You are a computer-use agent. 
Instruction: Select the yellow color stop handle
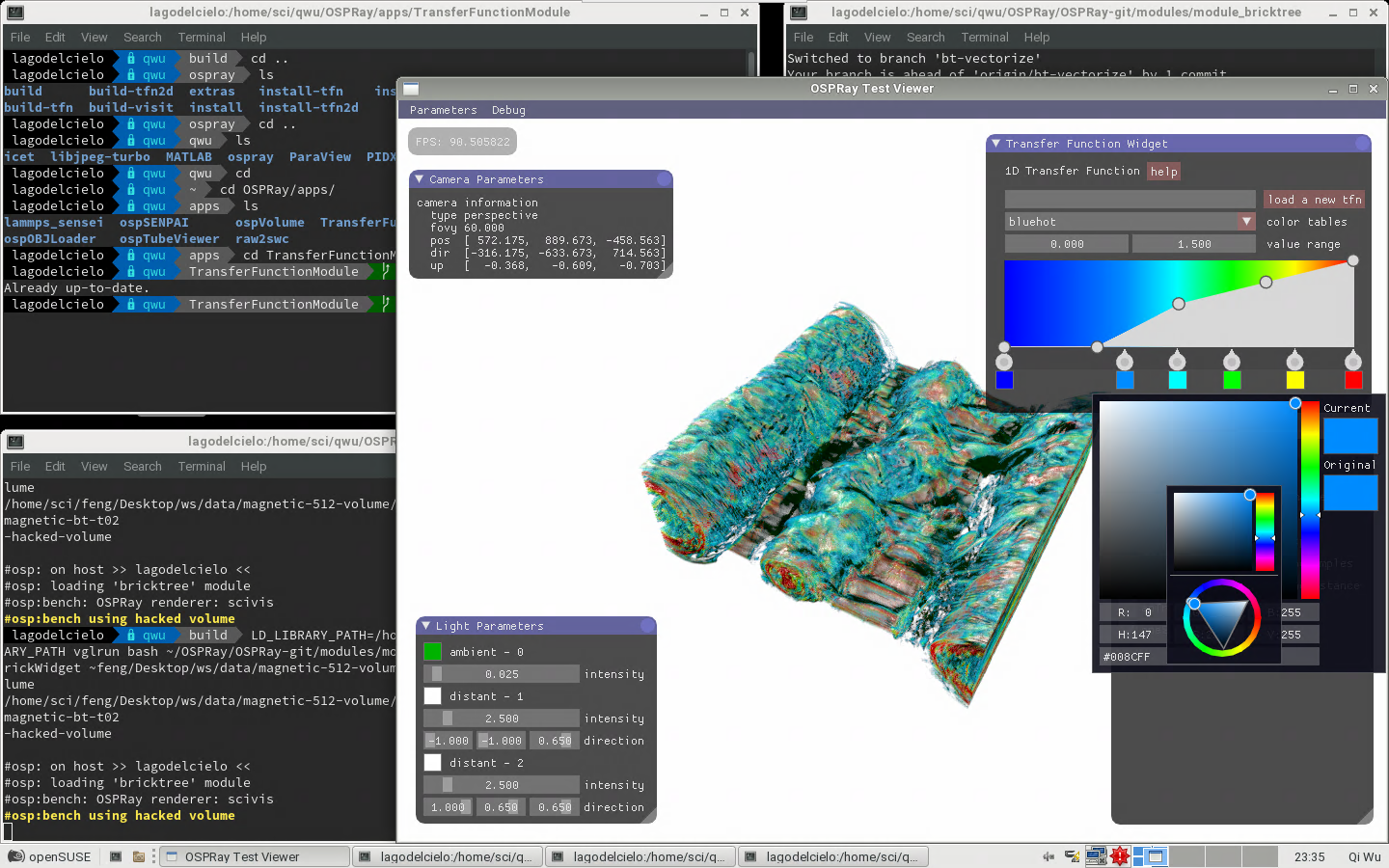point(1295,362)
